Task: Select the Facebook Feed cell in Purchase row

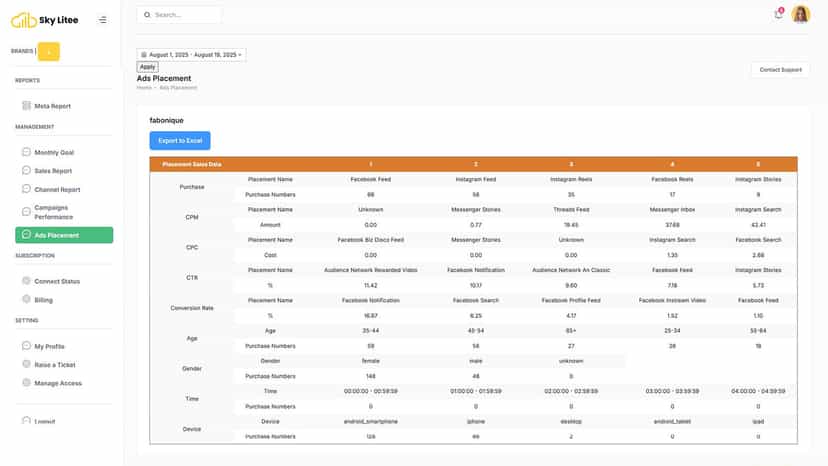Action: (x=371, y=179)
